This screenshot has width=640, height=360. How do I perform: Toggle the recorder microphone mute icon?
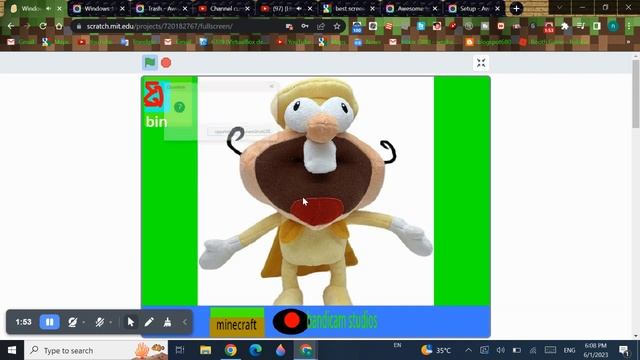100,322
